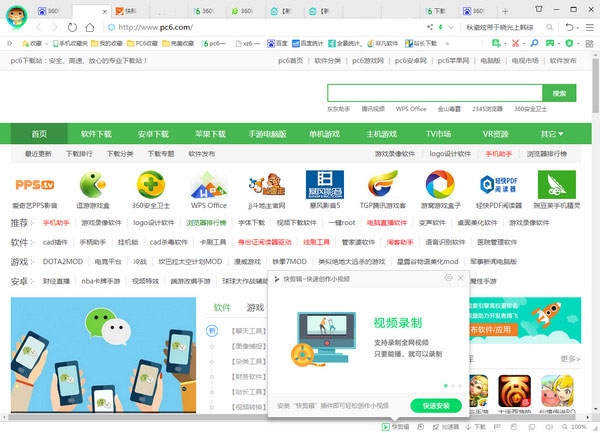
Task: Switch to the 下载 browser tab
Action: (440, 11)
